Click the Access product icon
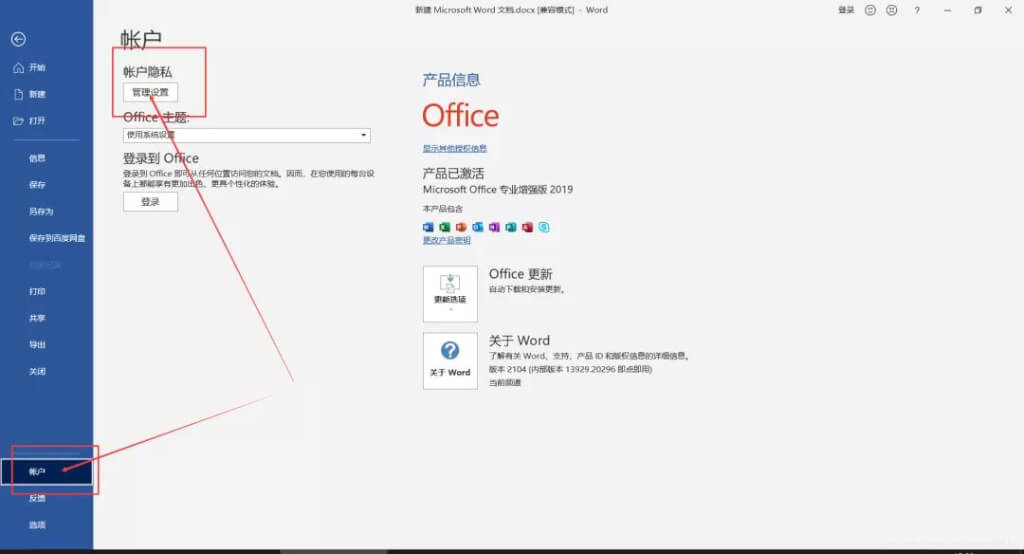1024x554 pixels. coord(527,227)
